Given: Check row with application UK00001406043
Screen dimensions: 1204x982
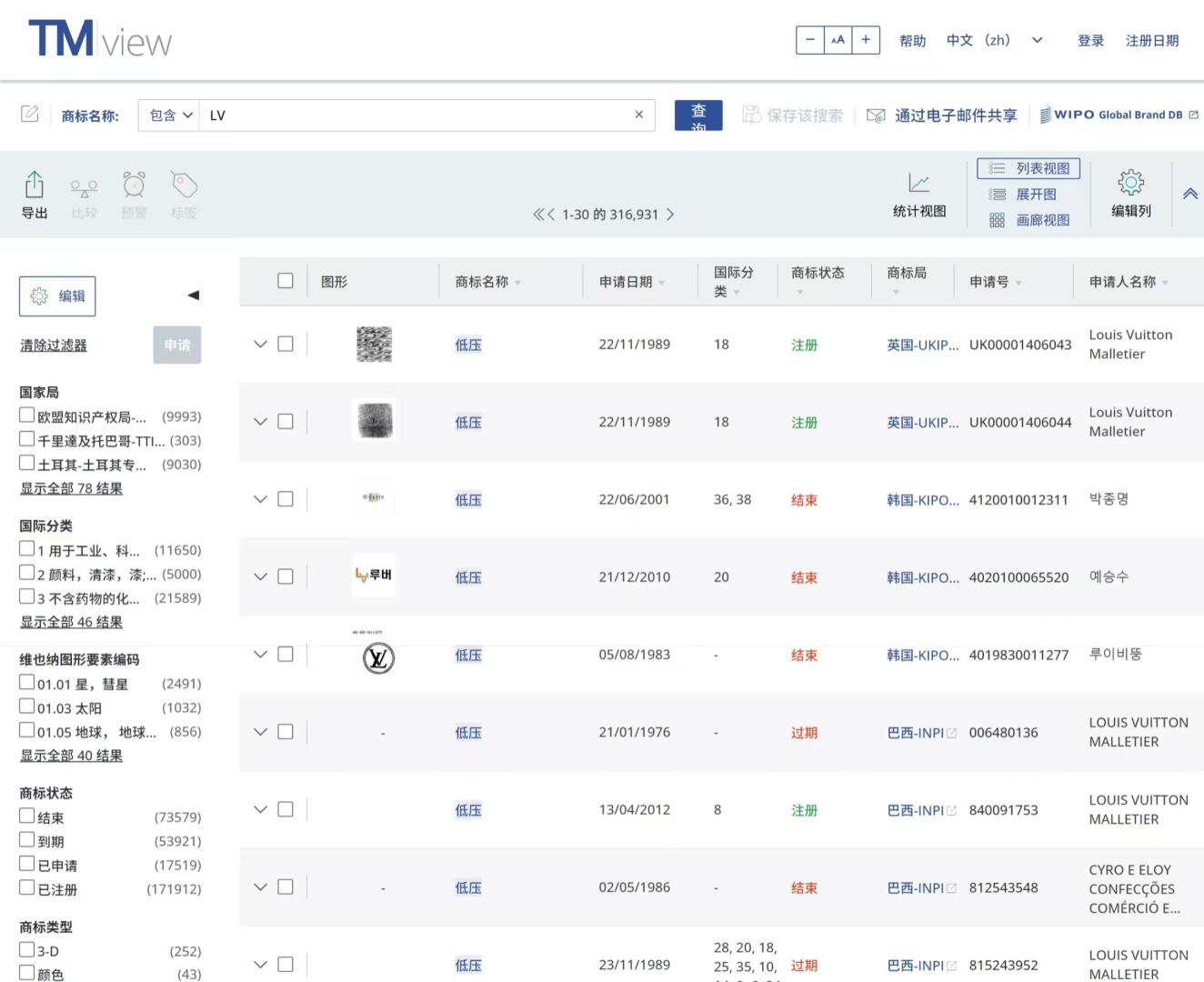Looking at the screenshot, I should pos(286,344).
